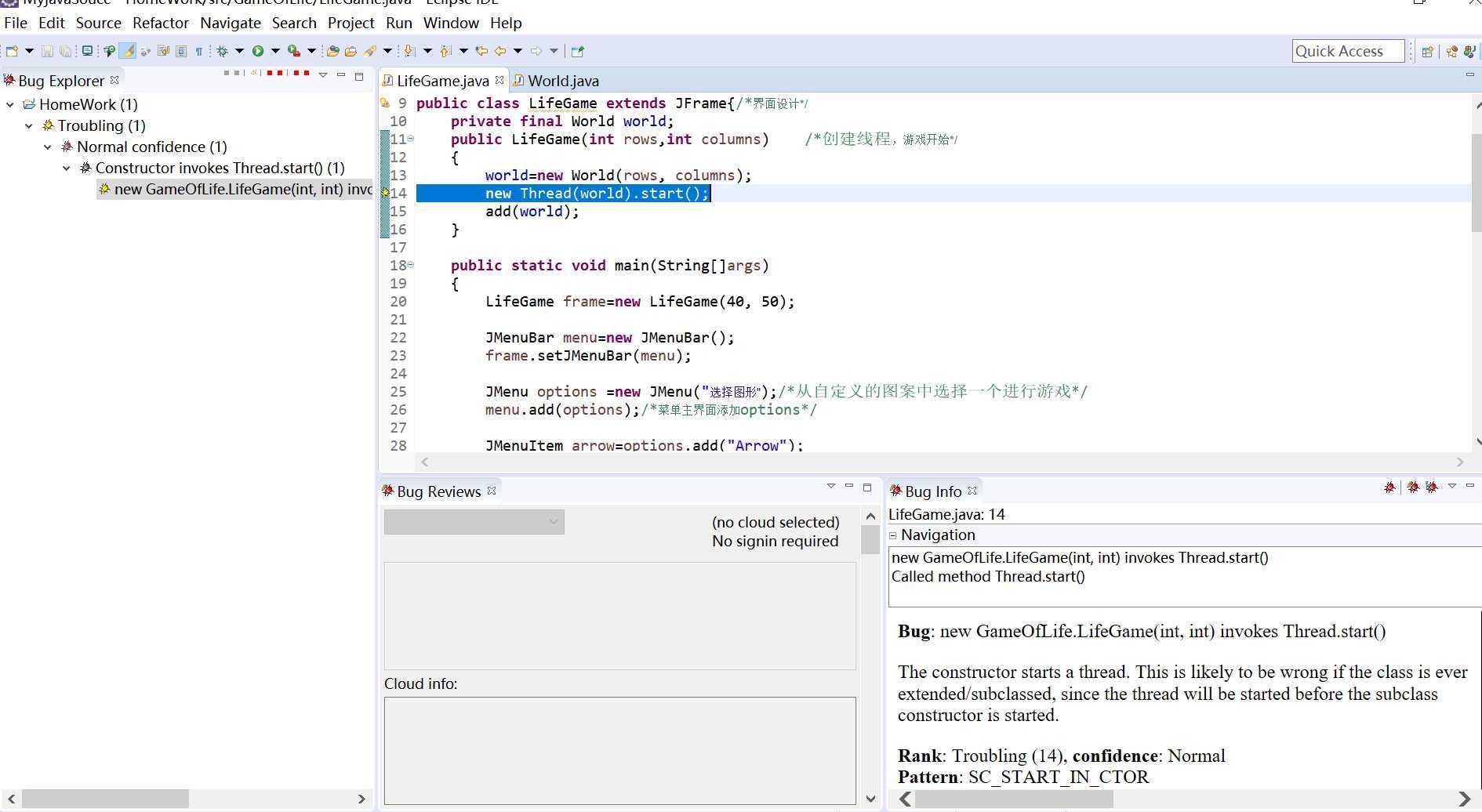Focus the Quick Access search field
This screenshot has width=1482, height=812.
click(x=1348, y=51)
